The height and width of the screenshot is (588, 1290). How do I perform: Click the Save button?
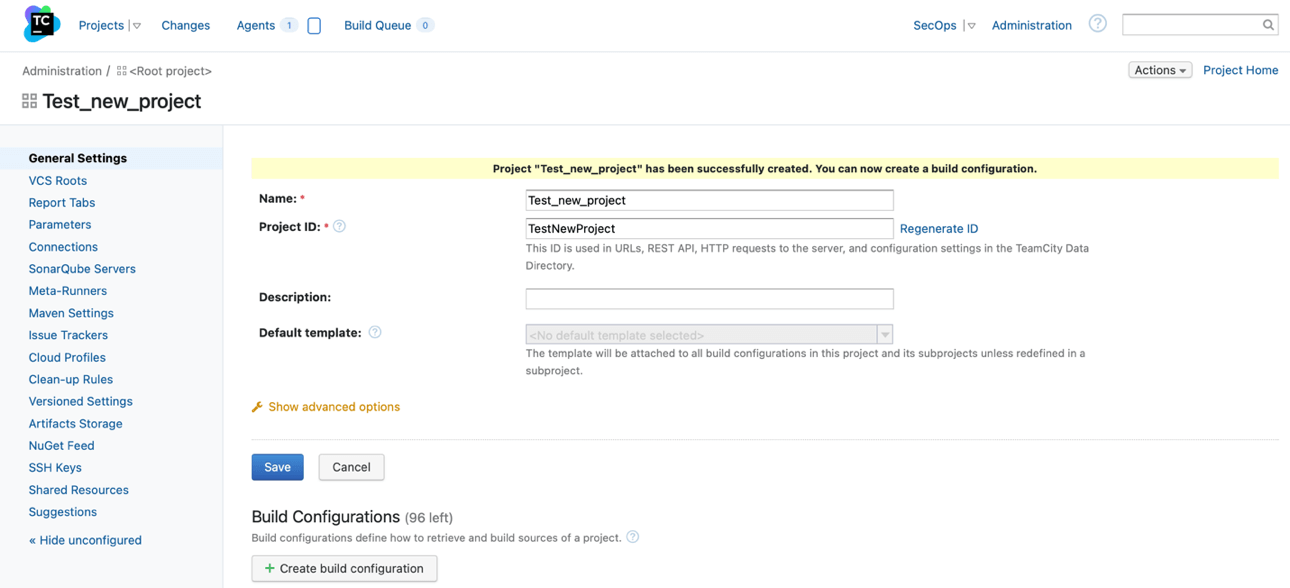(x=277, y=467)
